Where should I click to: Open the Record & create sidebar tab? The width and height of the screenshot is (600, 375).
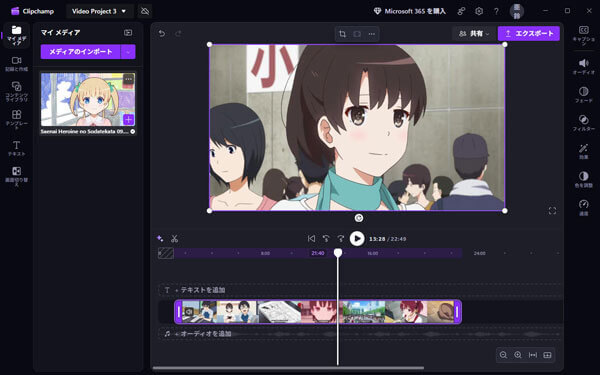coord(16,64)
